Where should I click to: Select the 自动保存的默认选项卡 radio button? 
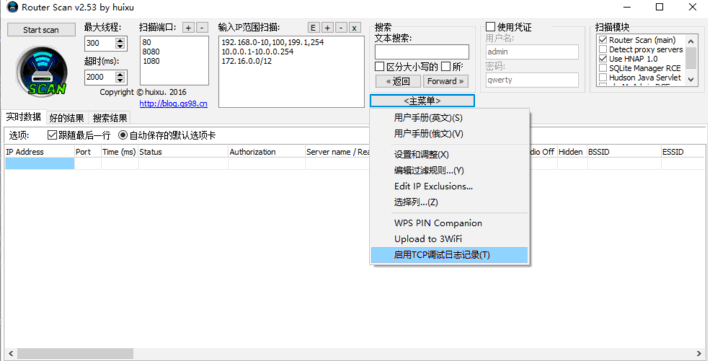[x=123, y=135]
